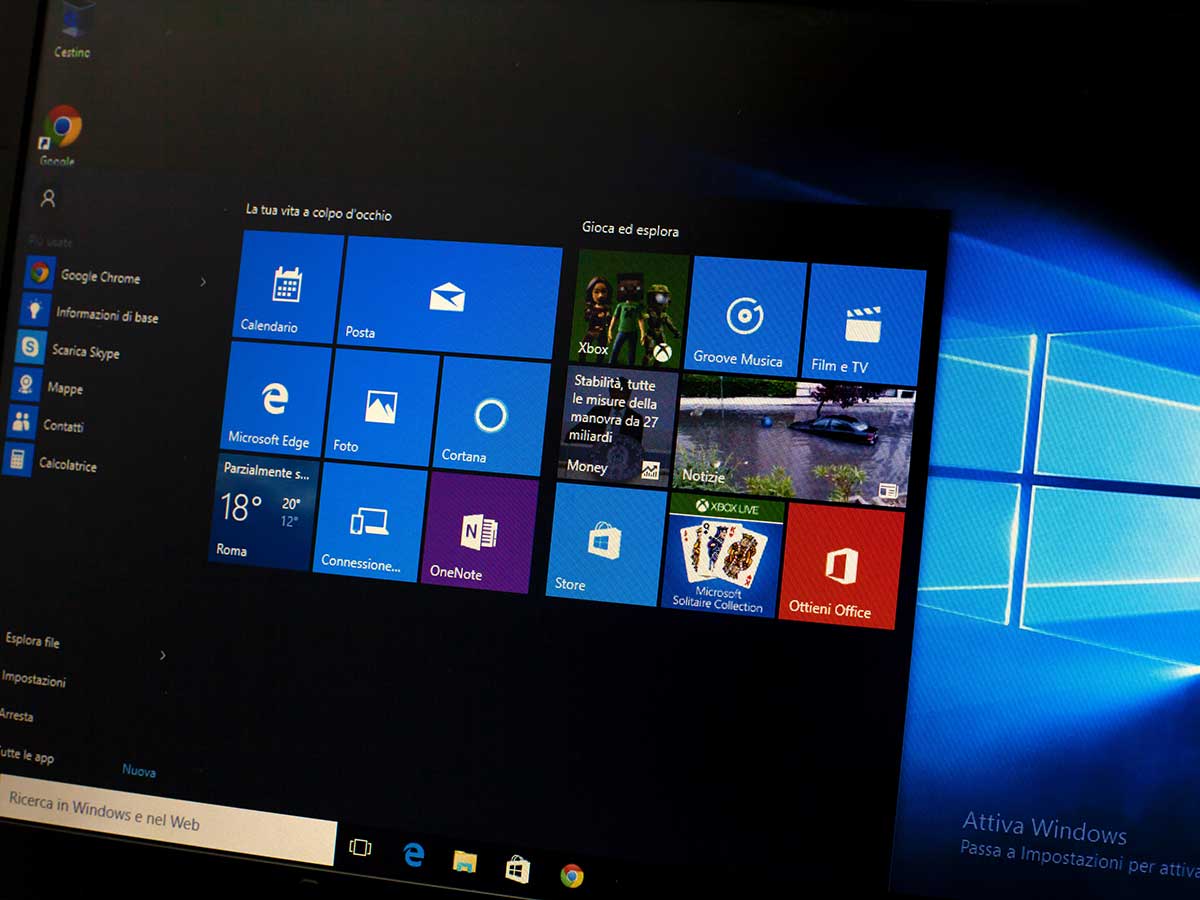Open the user account icon in Start
Screen dimensions: 1200x900
click(x=48, y=198)
